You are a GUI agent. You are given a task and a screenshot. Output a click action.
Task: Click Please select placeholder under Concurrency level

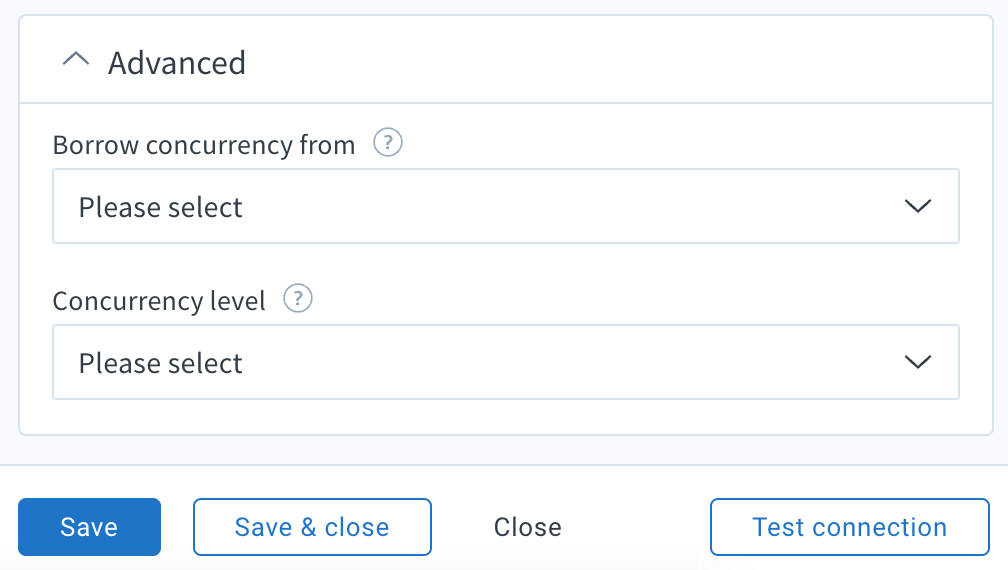[161, 363]
